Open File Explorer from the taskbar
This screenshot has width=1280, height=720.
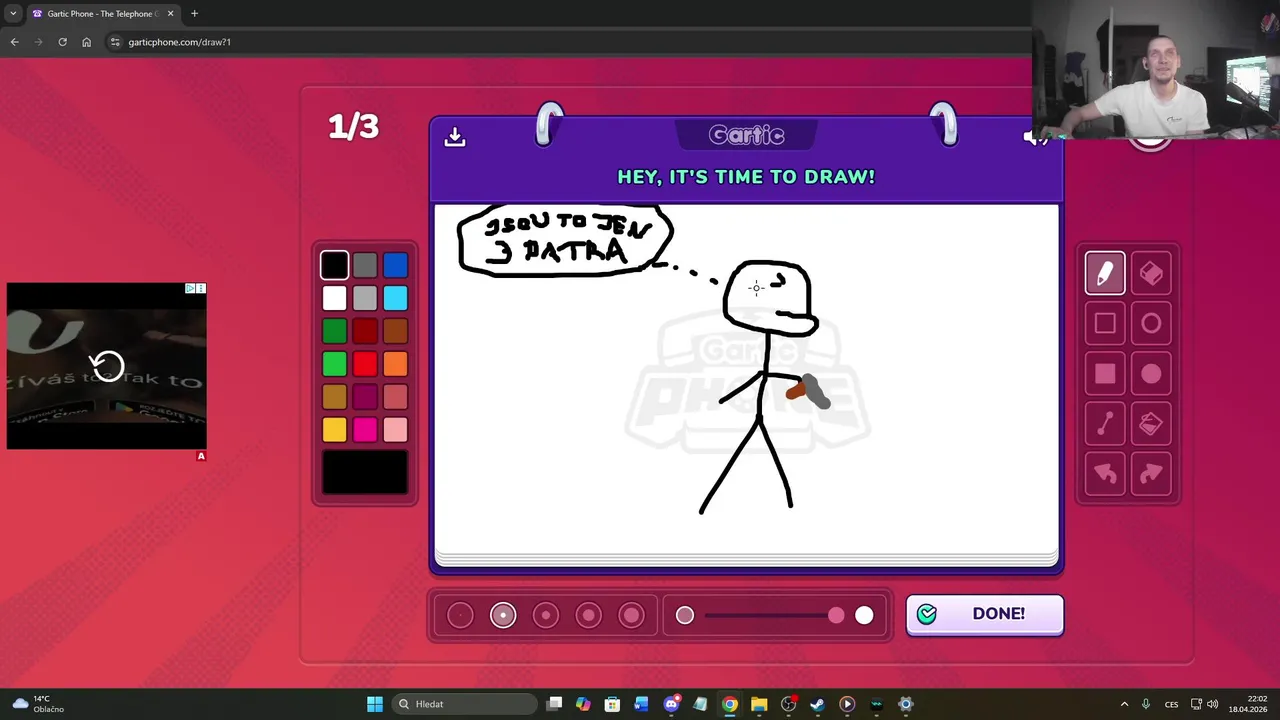[759, 704]
